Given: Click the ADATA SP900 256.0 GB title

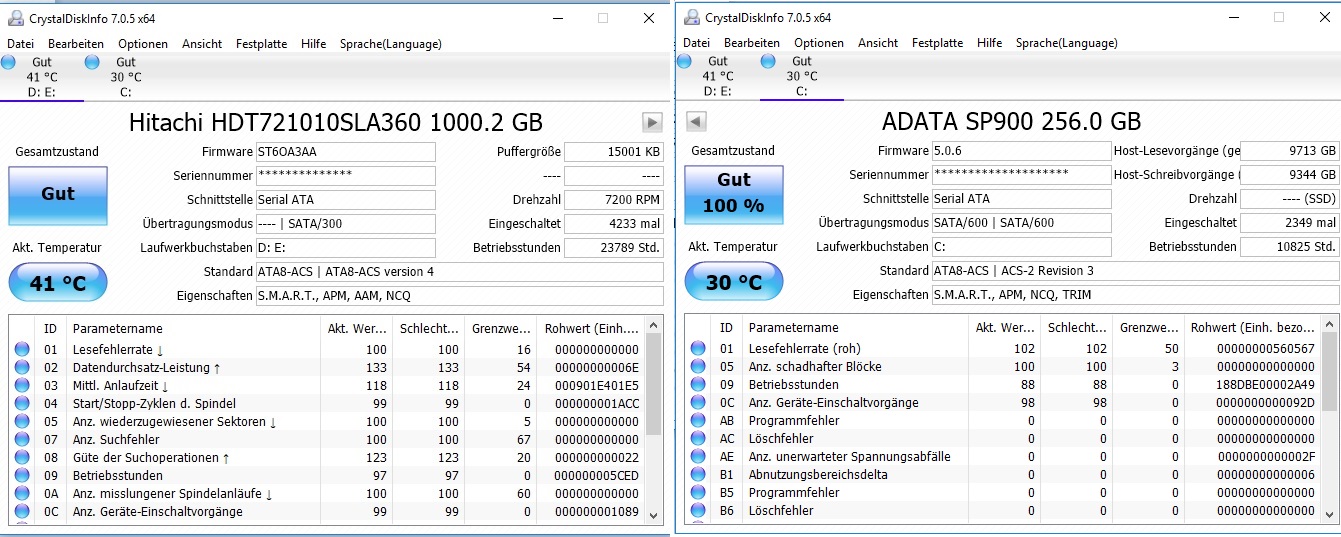Looking at the screenshot, I should coord(1011,122).
